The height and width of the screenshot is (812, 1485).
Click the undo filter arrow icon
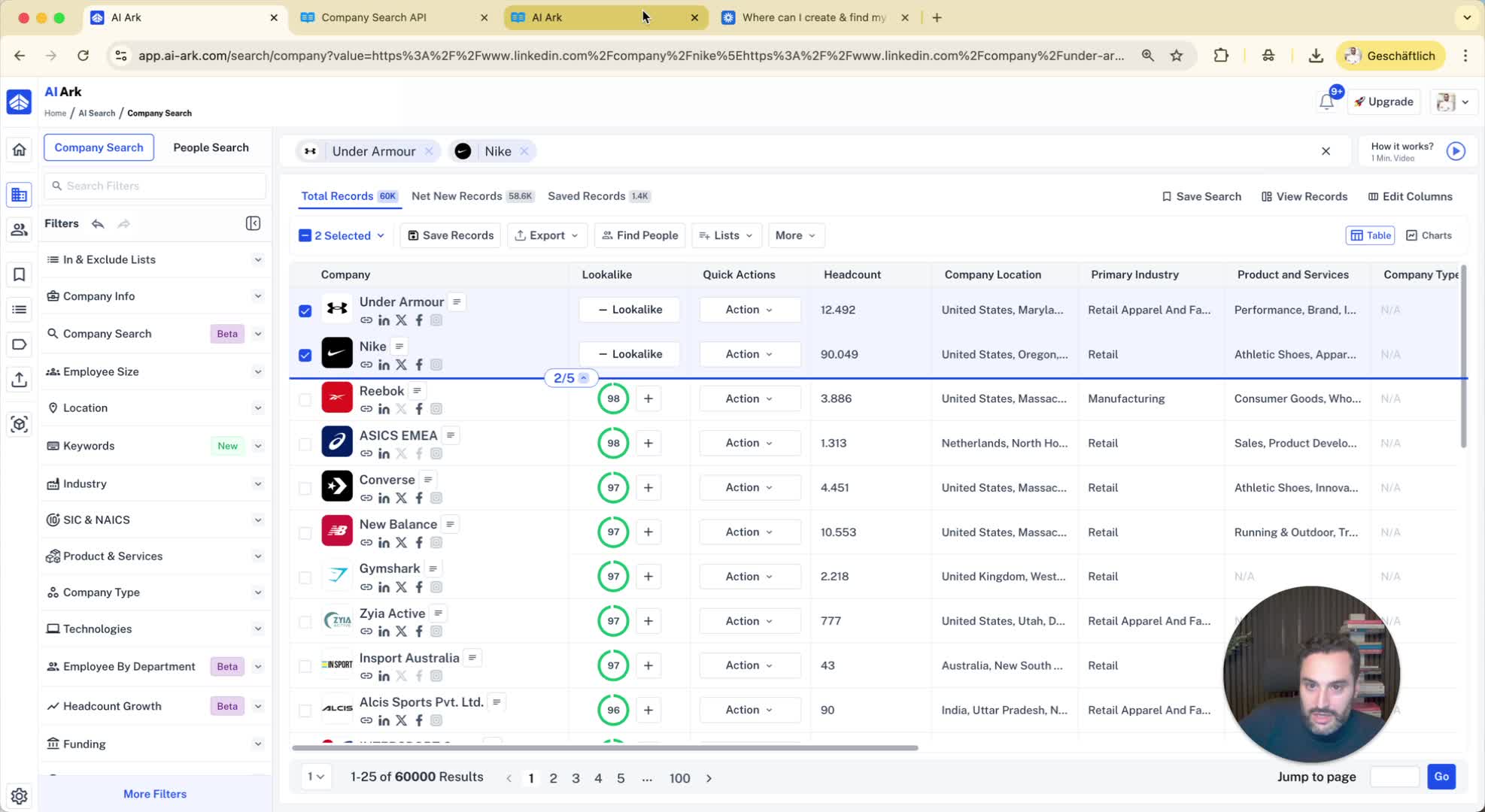tap(98, 223)
